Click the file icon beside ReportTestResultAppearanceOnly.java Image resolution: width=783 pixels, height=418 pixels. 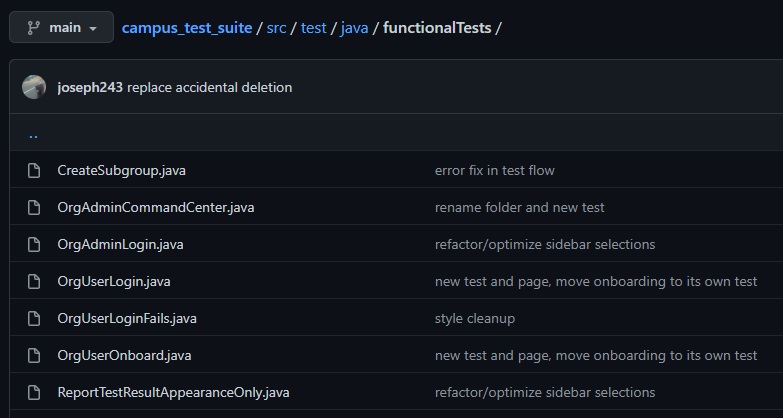click(34, 392)
